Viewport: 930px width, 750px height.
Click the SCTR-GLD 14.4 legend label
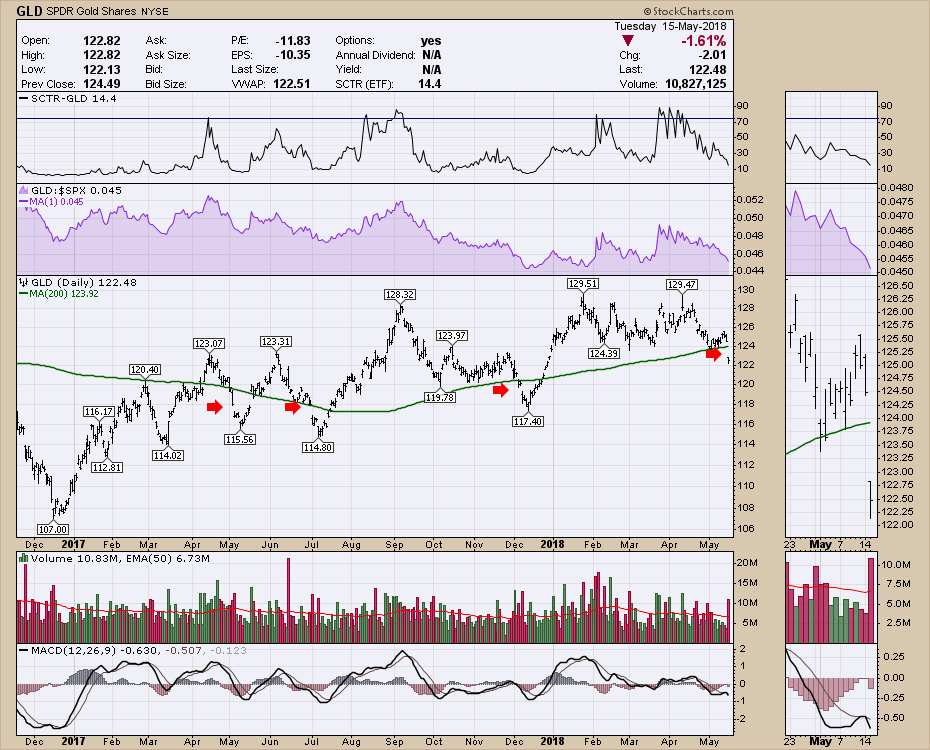(74, 98)
